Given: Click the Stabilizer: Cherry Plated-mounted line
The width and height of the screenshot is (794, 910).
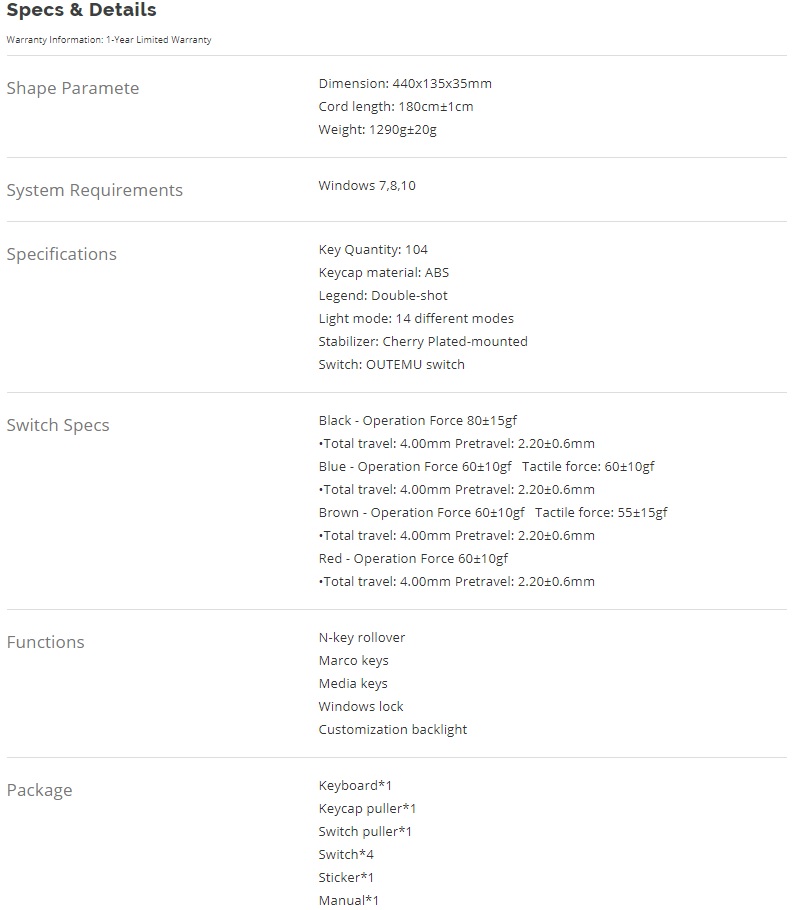Looking at the screenshot, I should click(x=423, y=342).
